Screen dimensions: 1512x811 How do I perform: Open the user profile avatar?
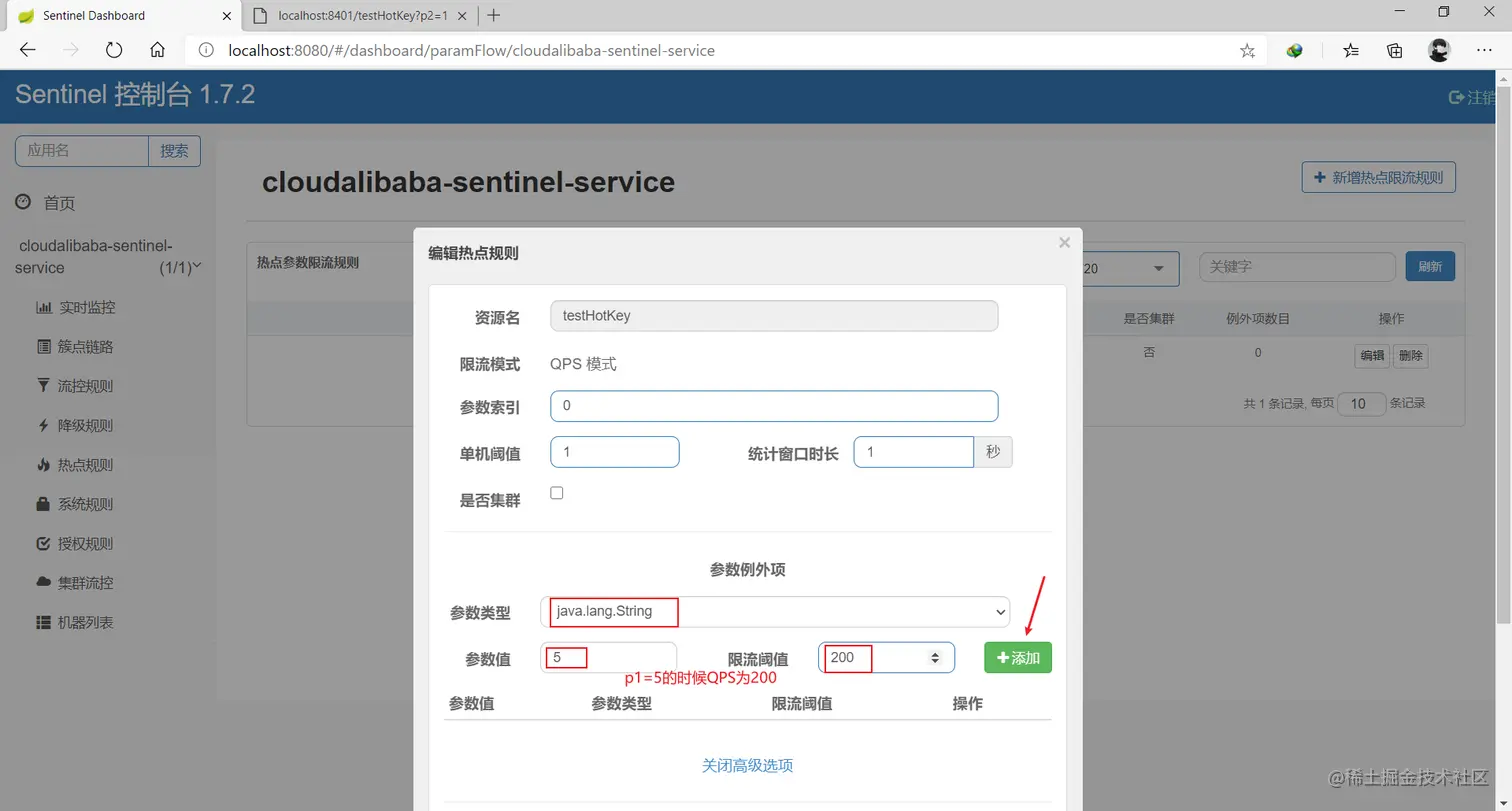click(1439, 50)
